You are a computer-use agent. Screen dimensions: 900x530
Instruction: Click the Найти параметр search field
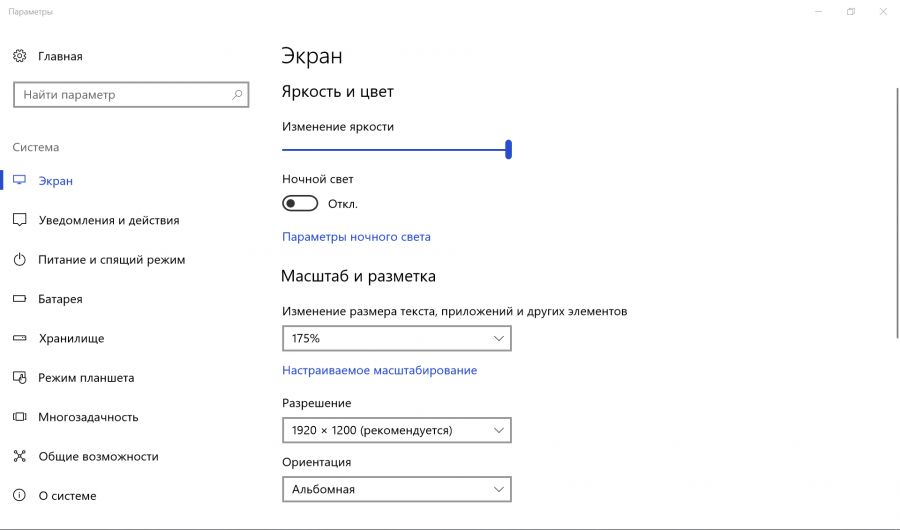coord(120,95)
